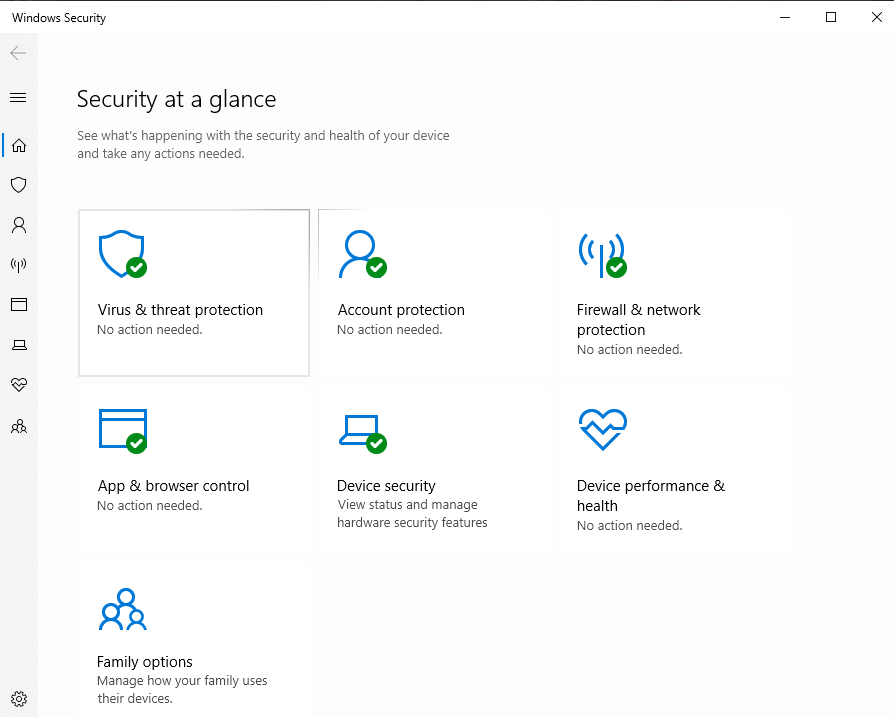Close the Windows Security window

tap(877, 17)
